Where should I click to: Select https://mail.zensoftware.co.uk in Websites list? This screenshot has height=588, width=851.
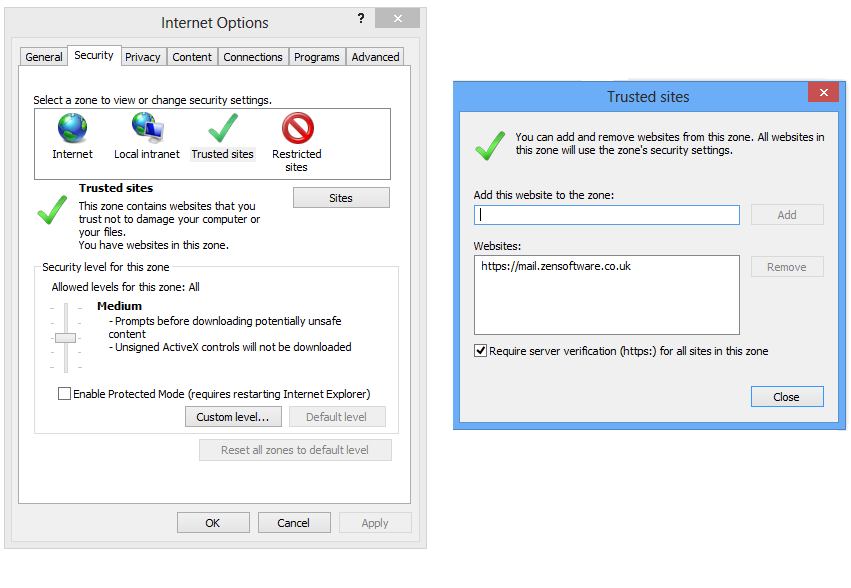tap(556, 266)
